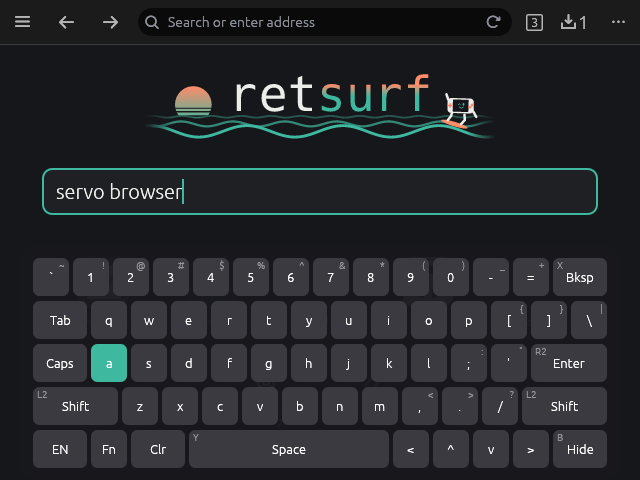Toggle the left Shift key

click(x=76, y=406)
